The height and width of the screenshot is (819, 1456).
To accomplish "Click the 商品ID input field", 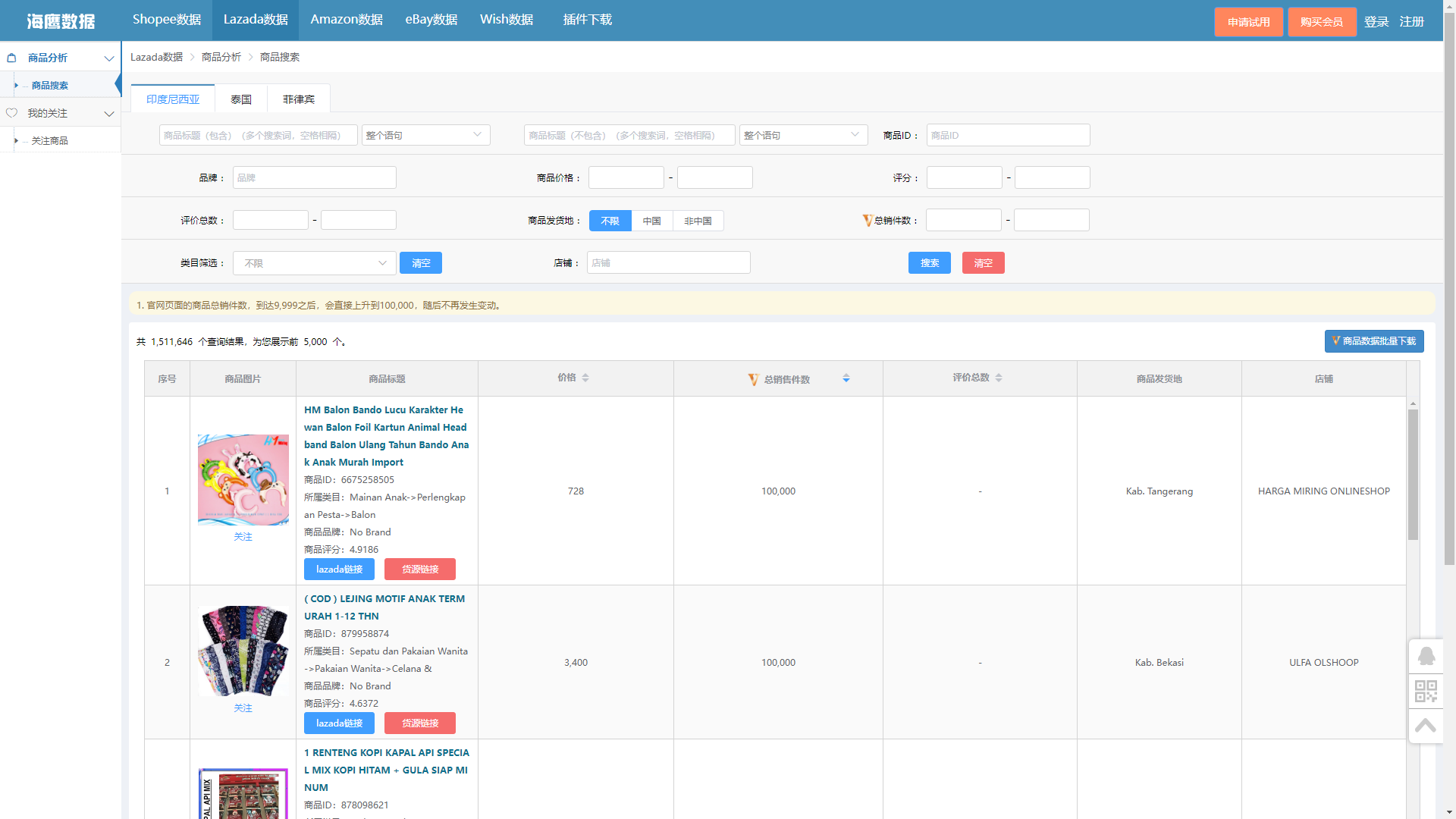I will coord(1008,135).
